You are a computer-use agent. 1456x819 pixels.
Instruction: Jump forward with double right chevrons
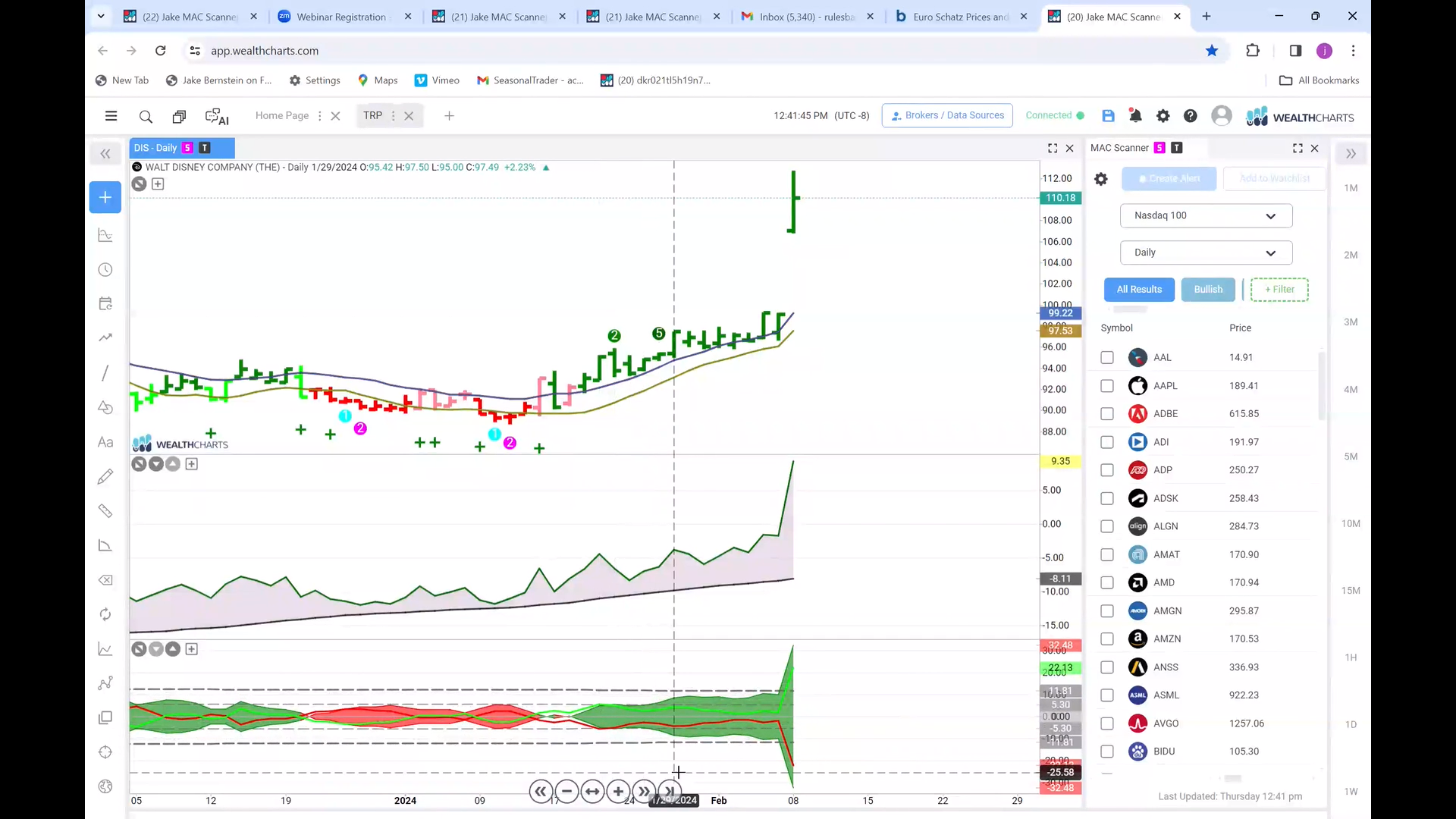[644, 791]
